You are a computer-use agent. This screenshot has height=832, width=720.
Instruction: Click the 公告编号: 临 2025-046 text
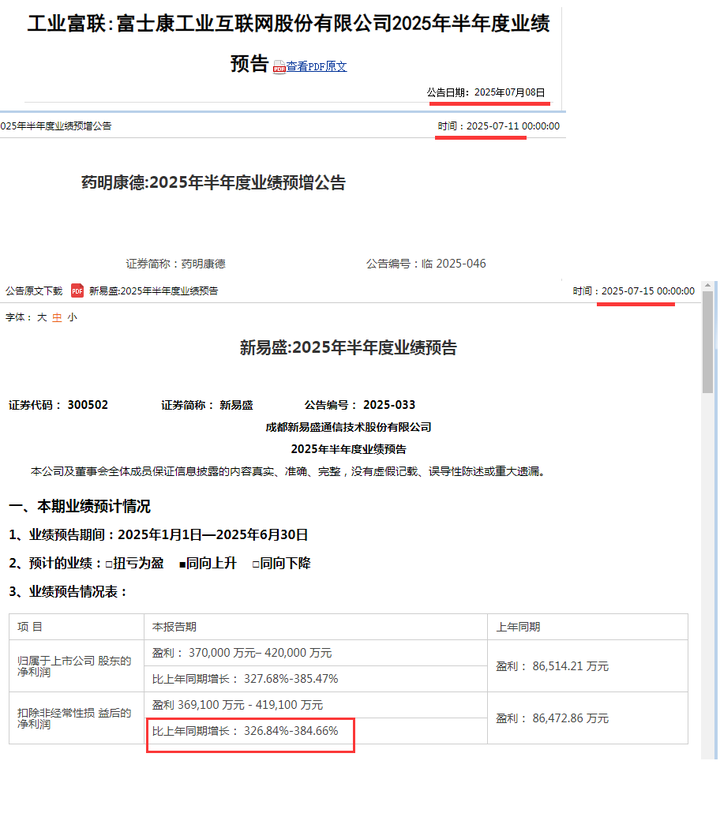pos(426,264)
